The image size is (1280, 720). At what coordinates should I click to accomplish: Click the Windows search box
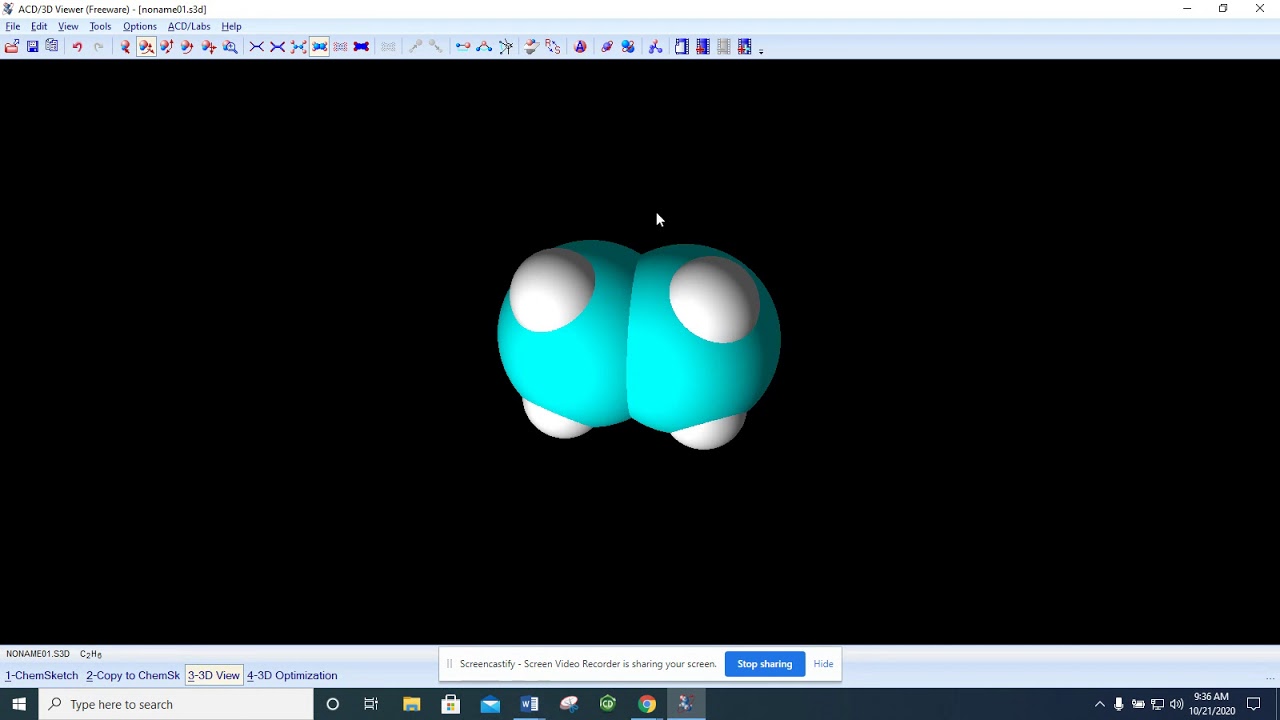(x=176, y=704)
